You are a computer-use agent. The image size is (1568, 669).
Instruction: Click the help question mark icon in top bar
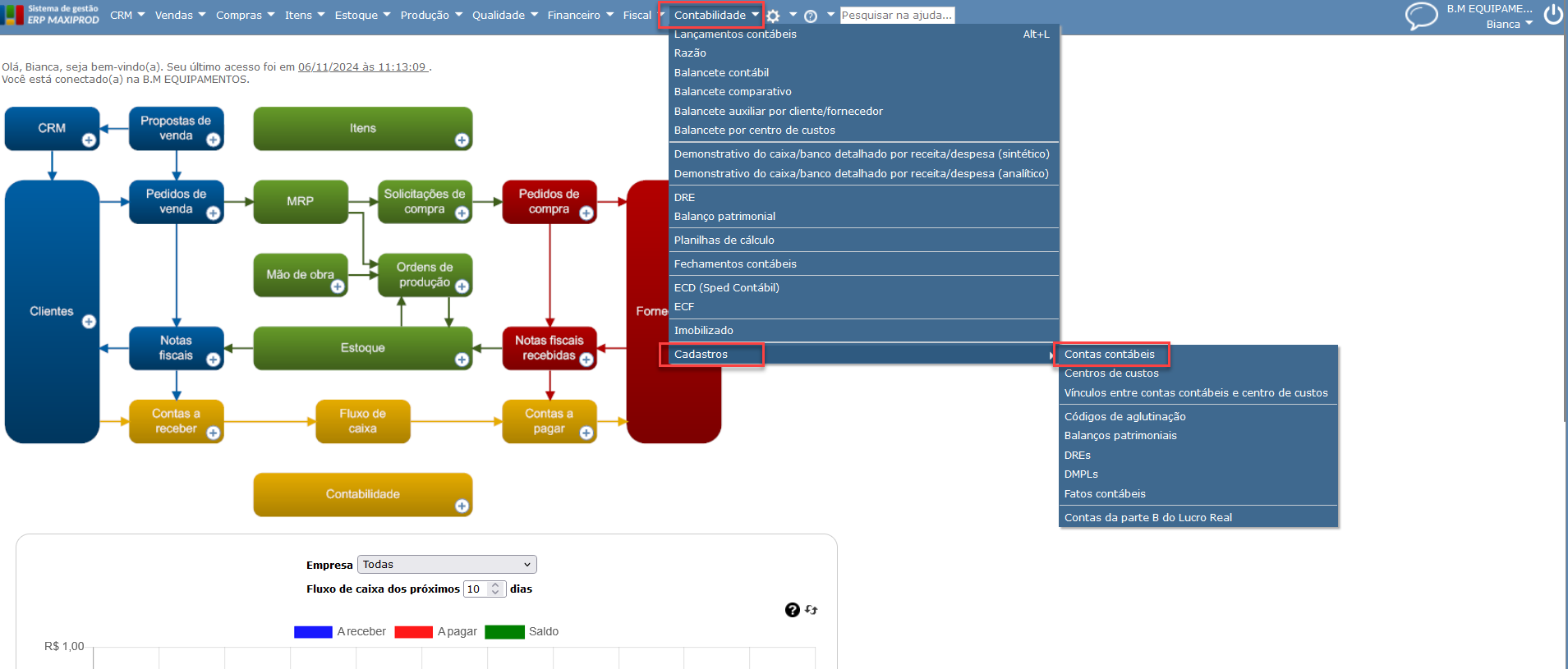tap(811, 16)
